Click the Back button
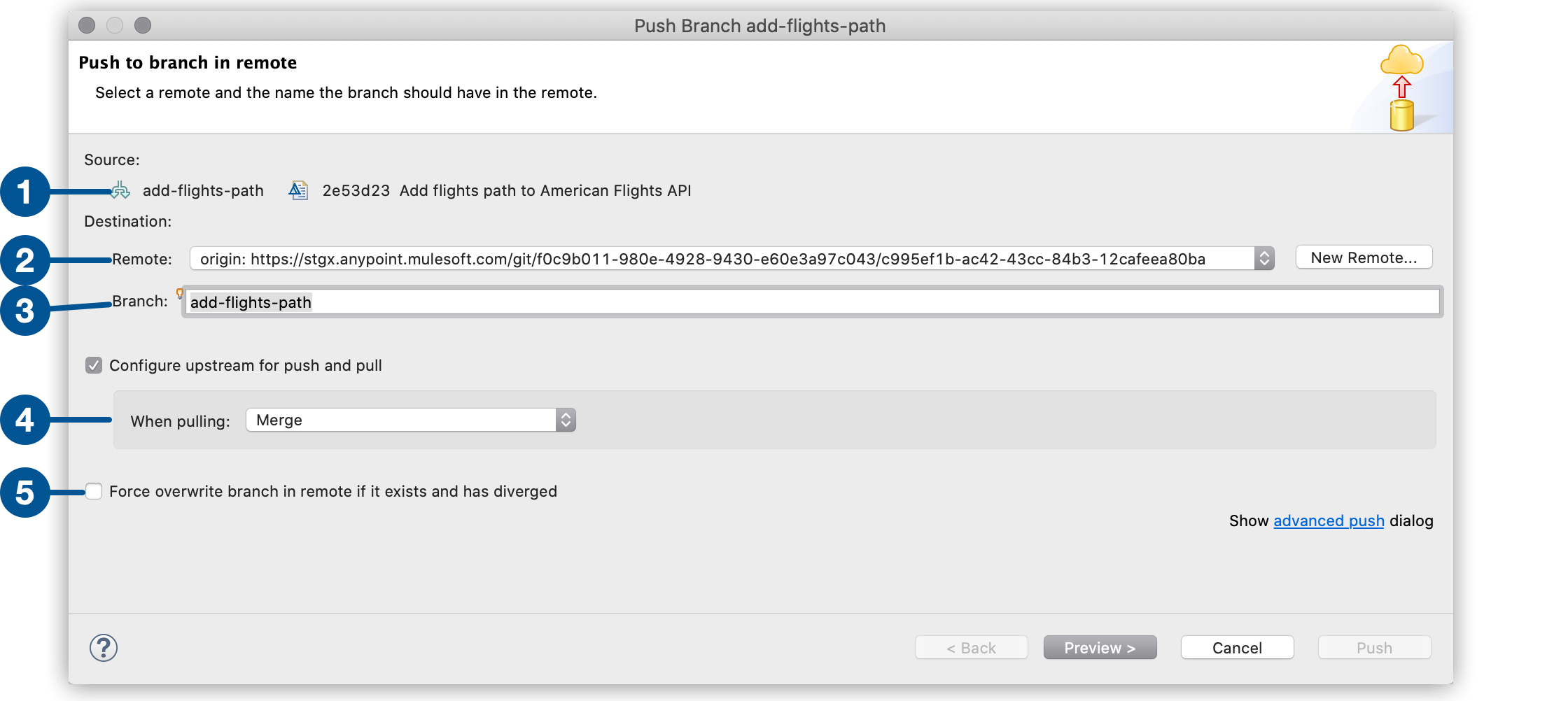 (x=971, y=647)
